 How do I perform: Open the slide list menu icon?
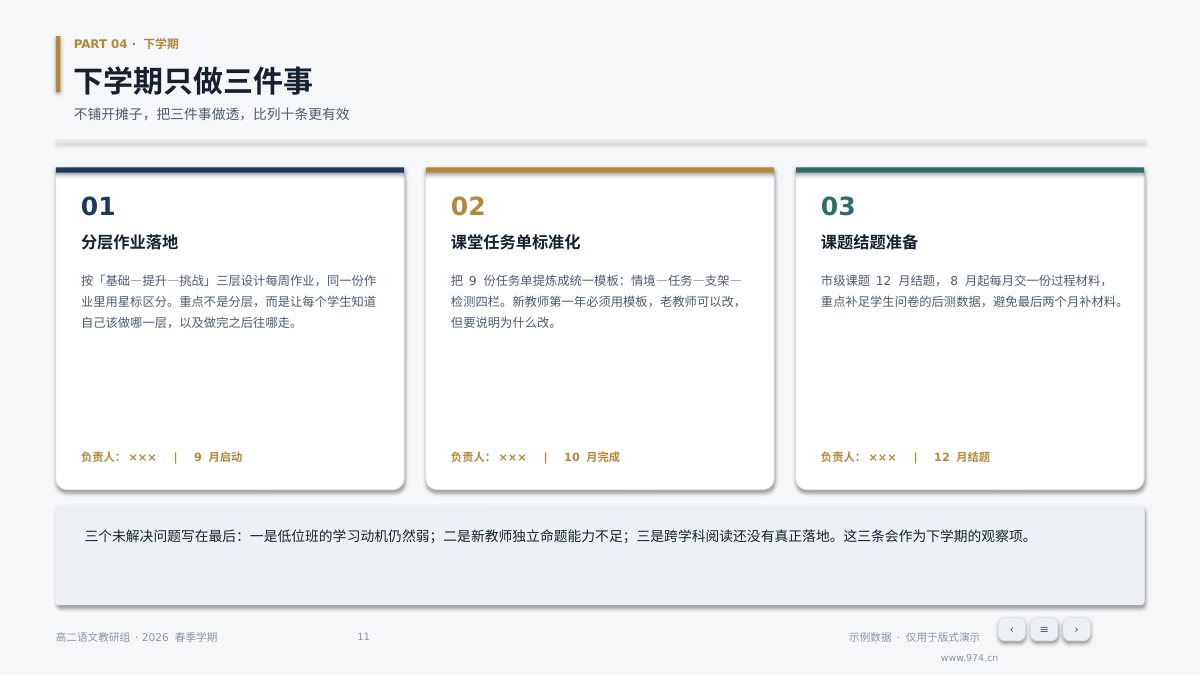[1043, 629]
